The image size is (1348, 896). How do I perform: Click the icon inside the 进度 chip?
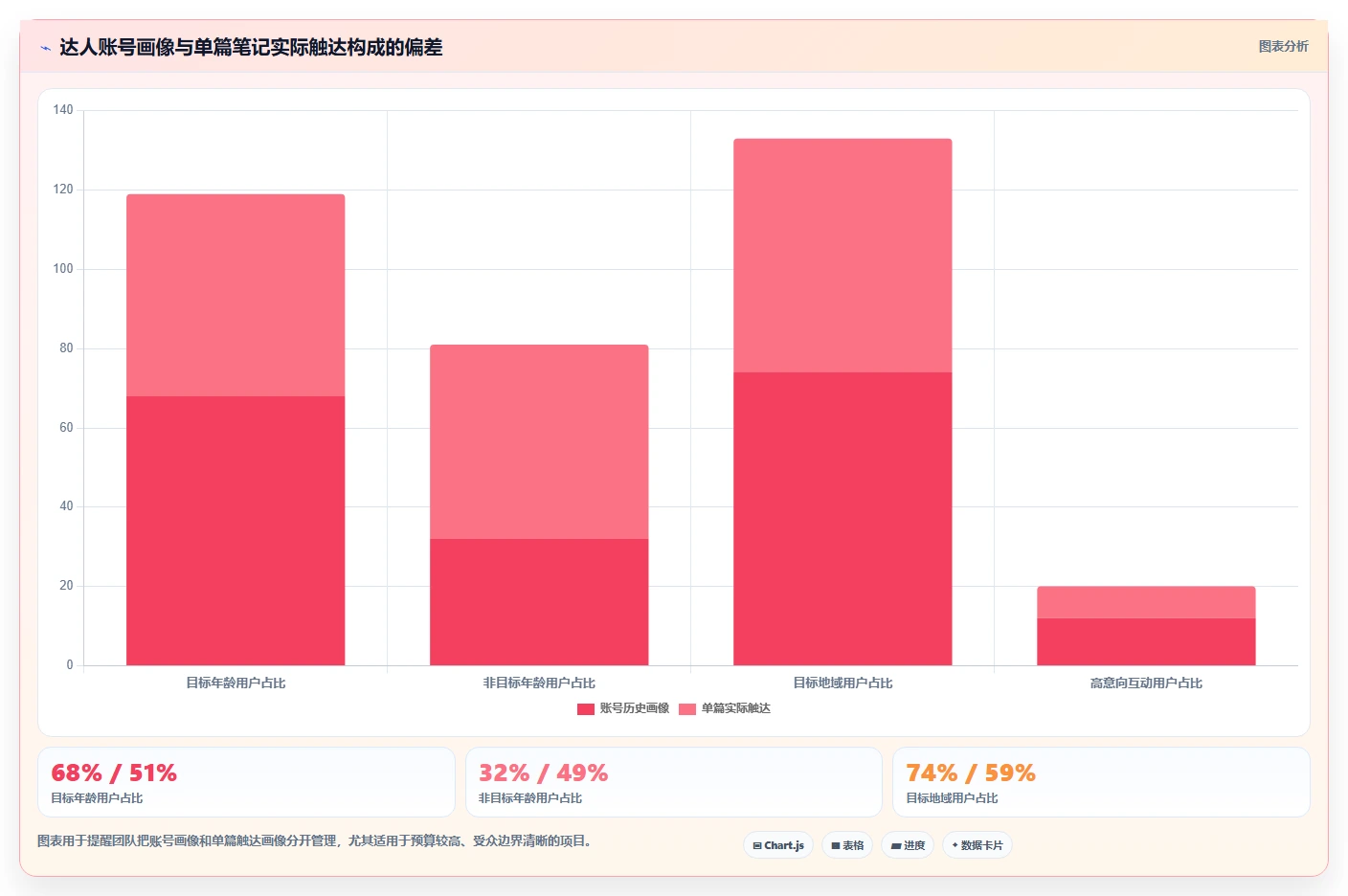(896, 846)
